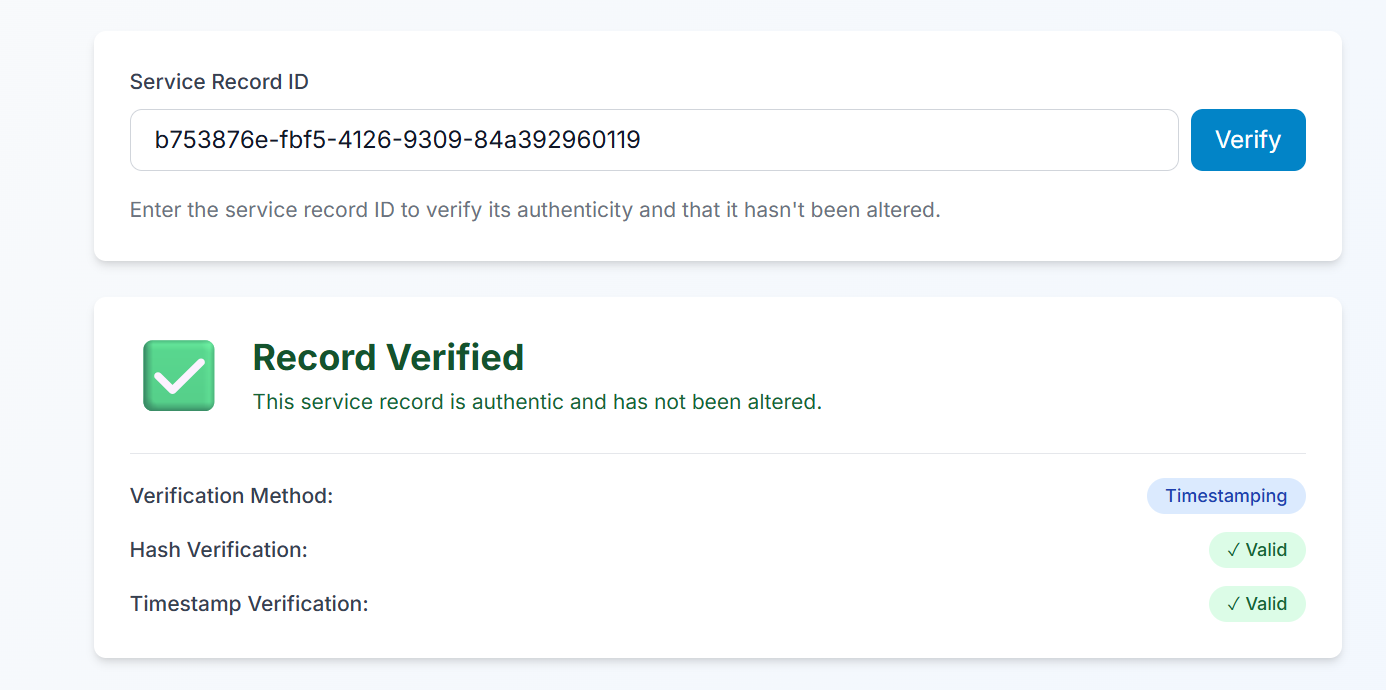Select the Record Verified heading

(x=389, y=357)
